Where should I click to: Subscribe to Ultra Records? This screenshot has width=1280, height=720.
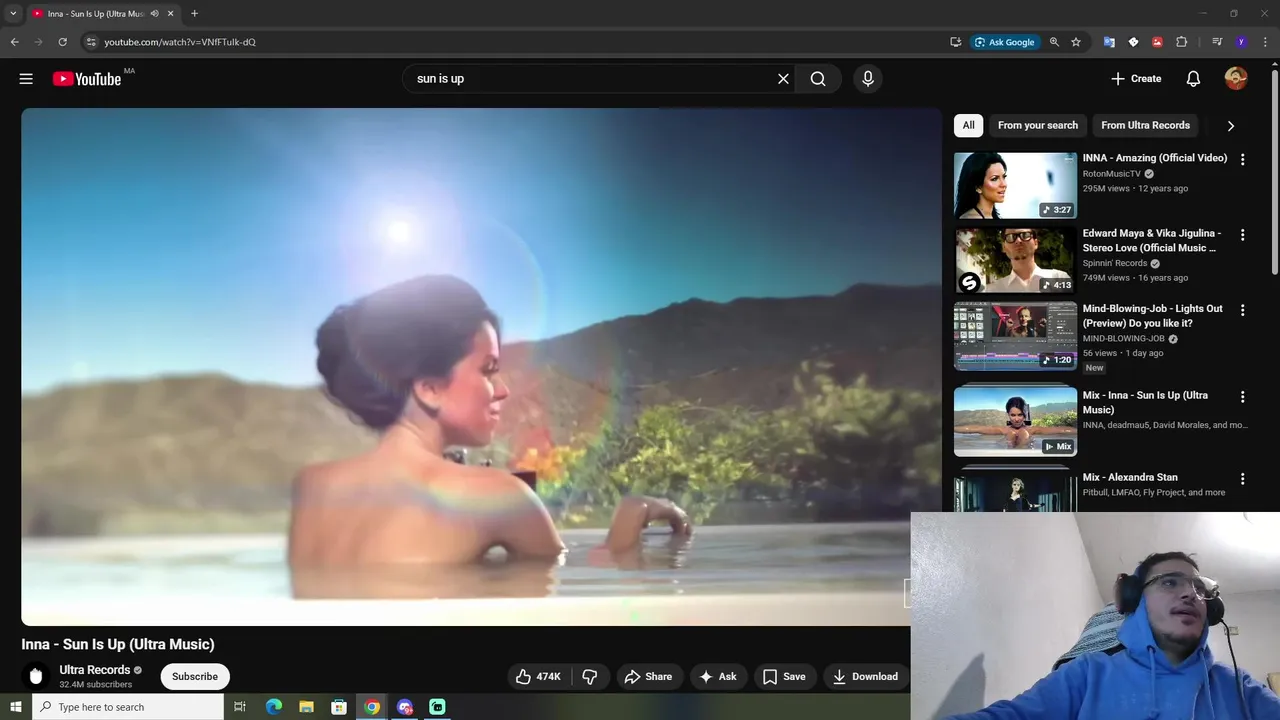pos(195,677)
